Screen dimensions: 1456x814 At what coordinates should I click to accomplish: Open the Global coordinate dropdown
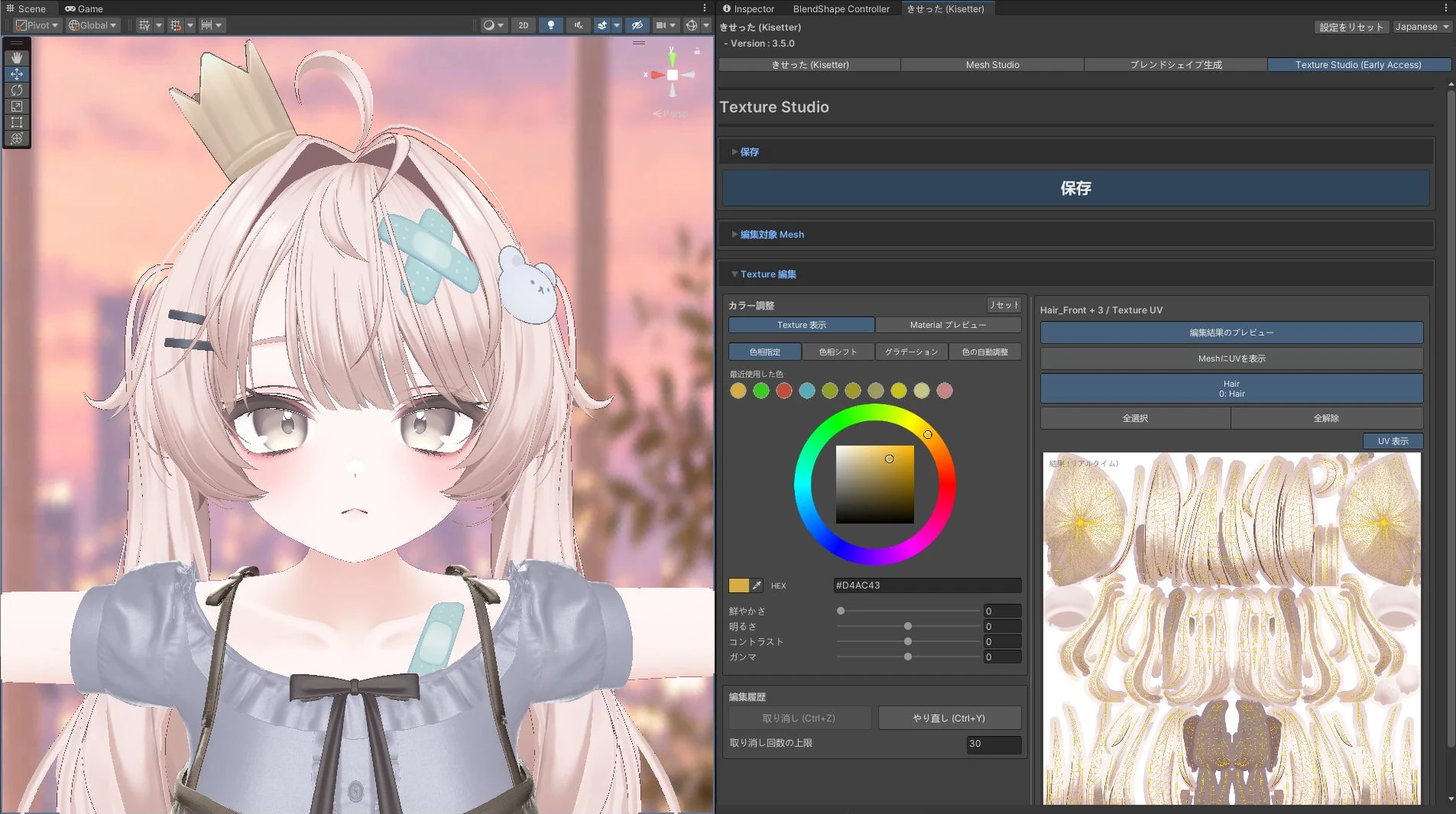[92, 25]
